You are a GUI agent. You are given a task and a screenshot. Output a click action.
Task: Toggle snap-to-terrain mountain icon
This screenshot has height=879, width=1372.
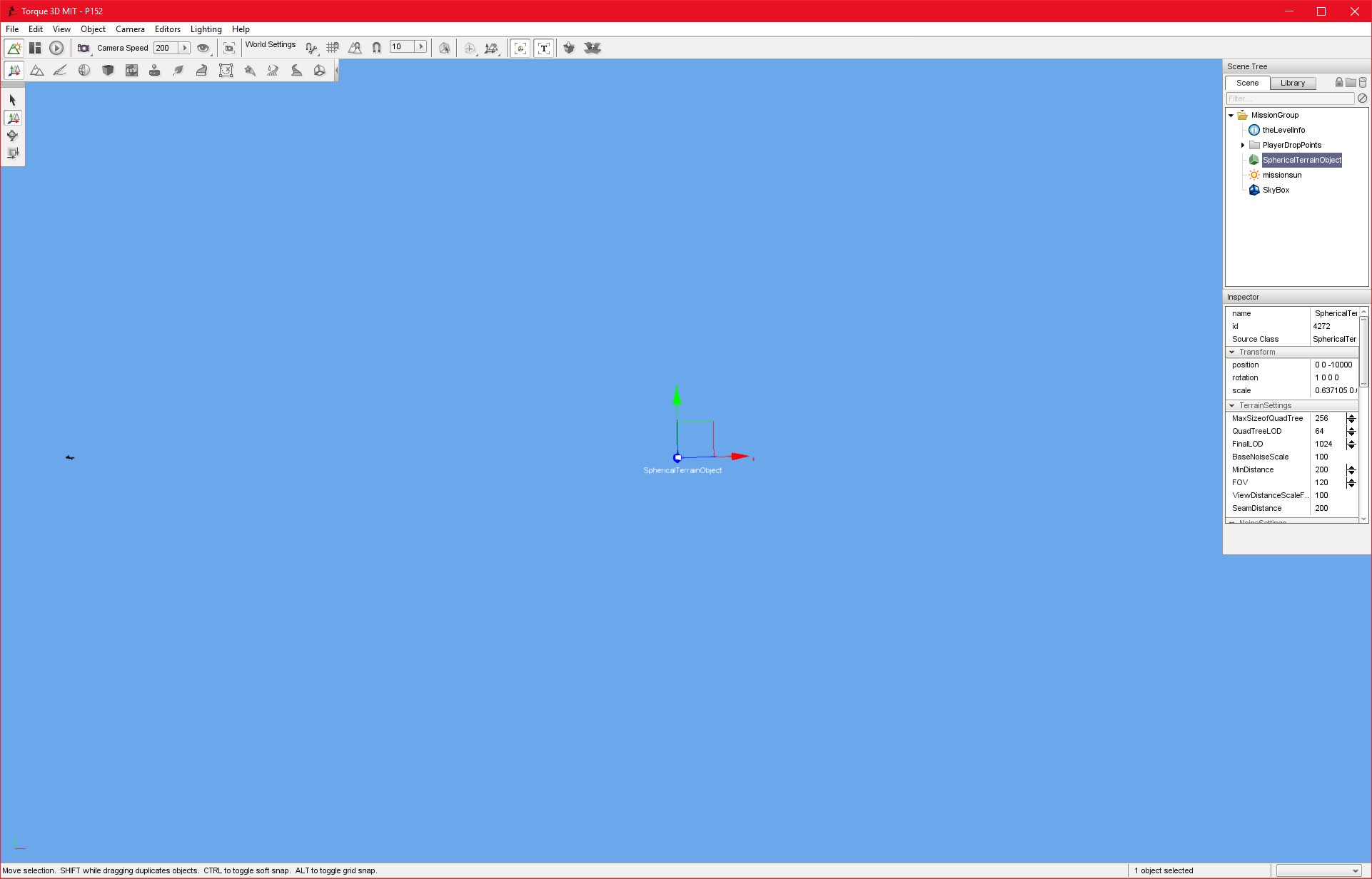point(355,48)
